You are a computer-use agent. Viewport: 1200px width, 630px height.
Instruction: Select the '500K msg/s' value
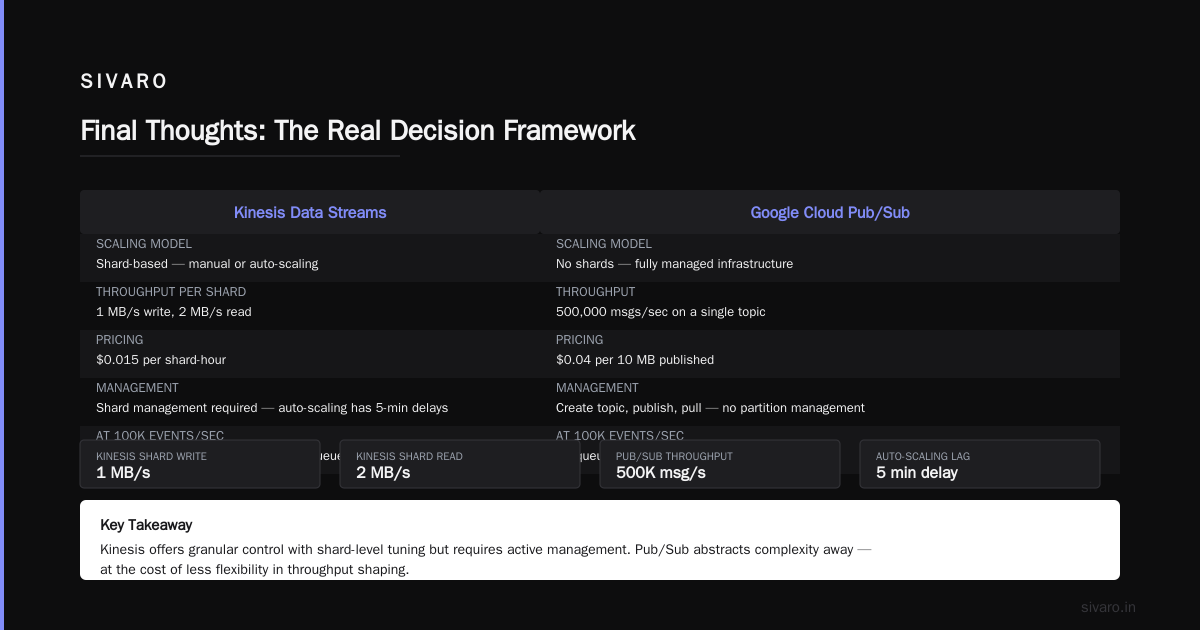tap(661, 473)
